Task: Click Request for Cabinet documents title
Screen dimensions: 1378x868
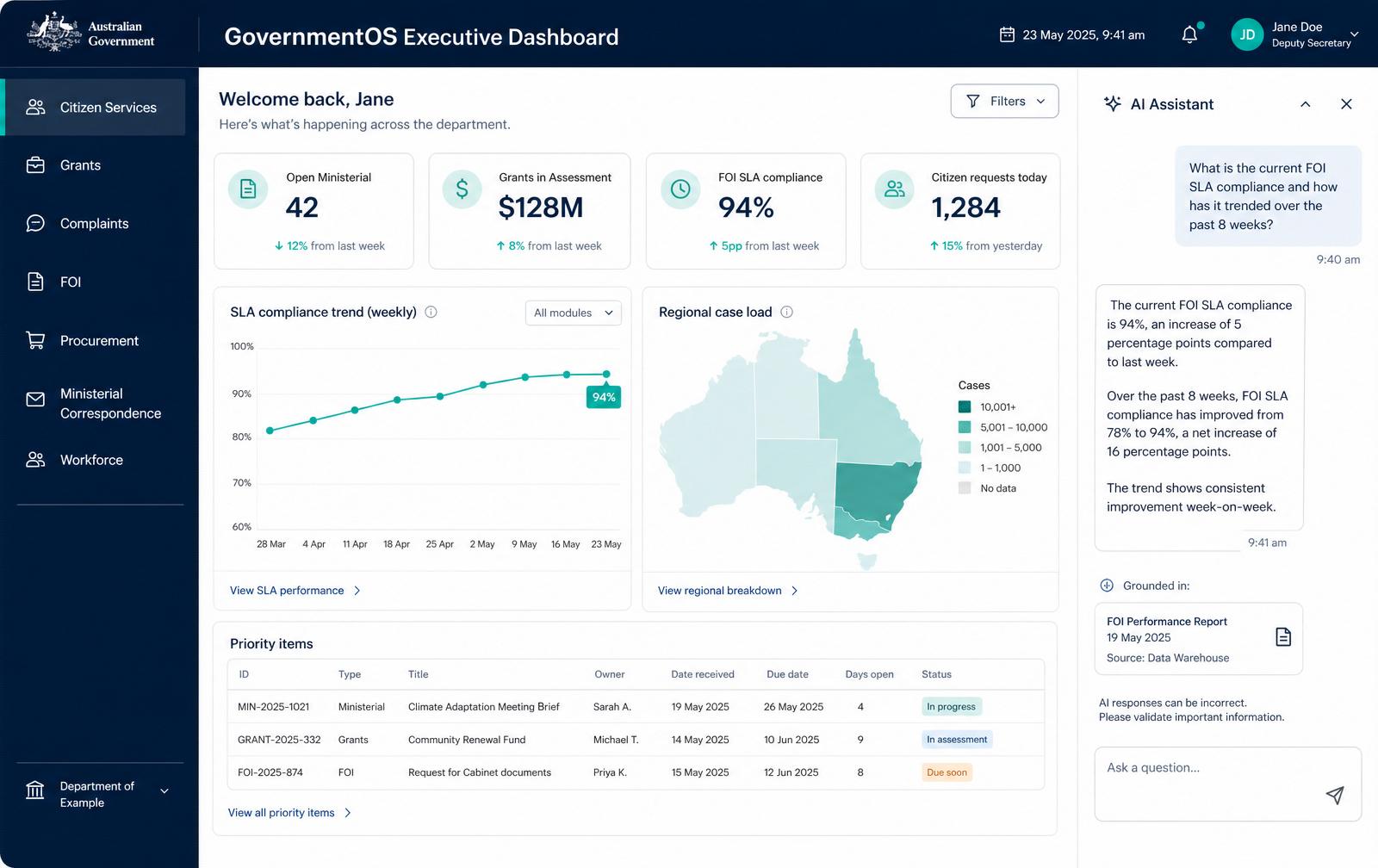Action: 479,772
